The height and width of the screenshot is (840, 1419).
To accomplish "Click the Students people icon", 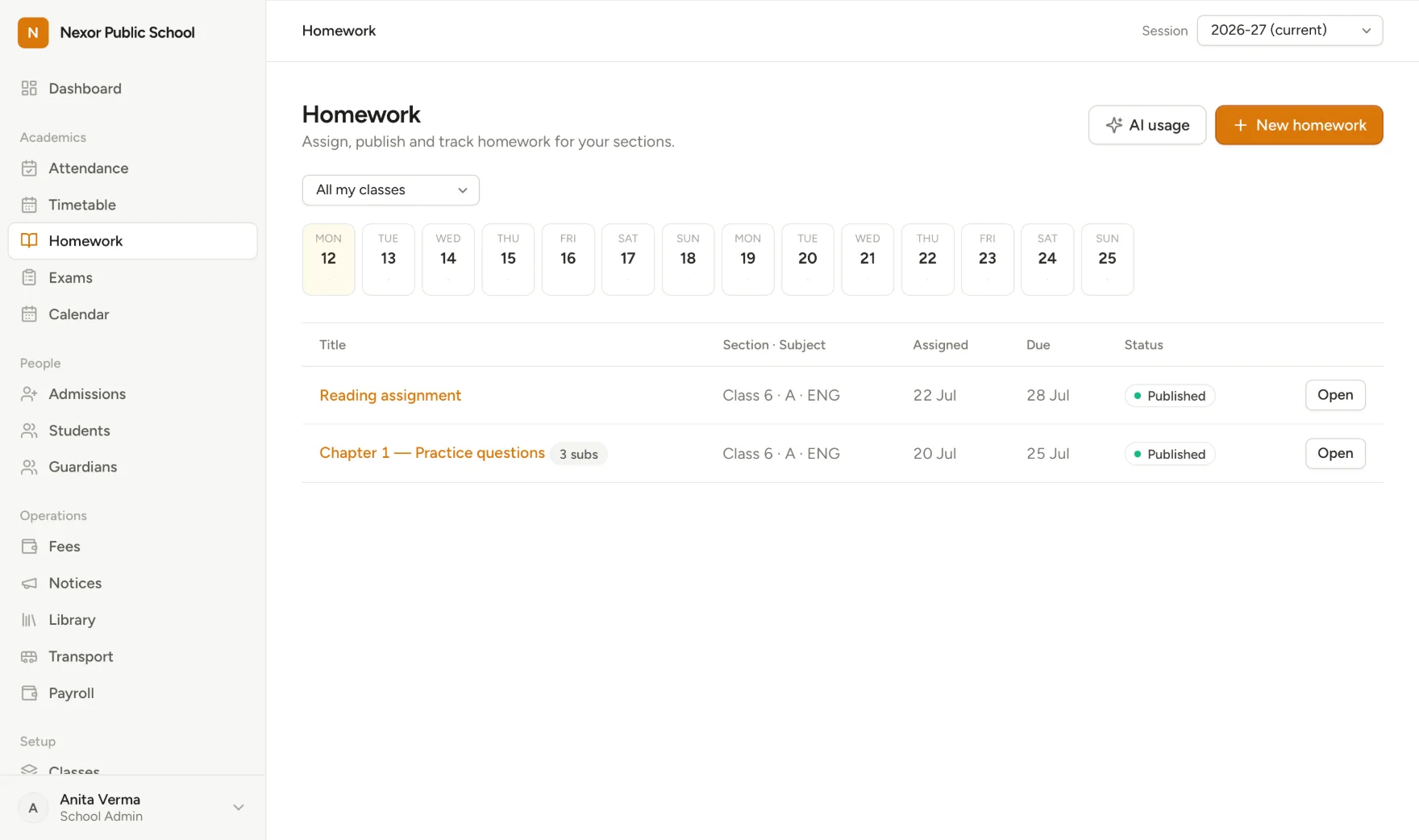I will 29,430.
